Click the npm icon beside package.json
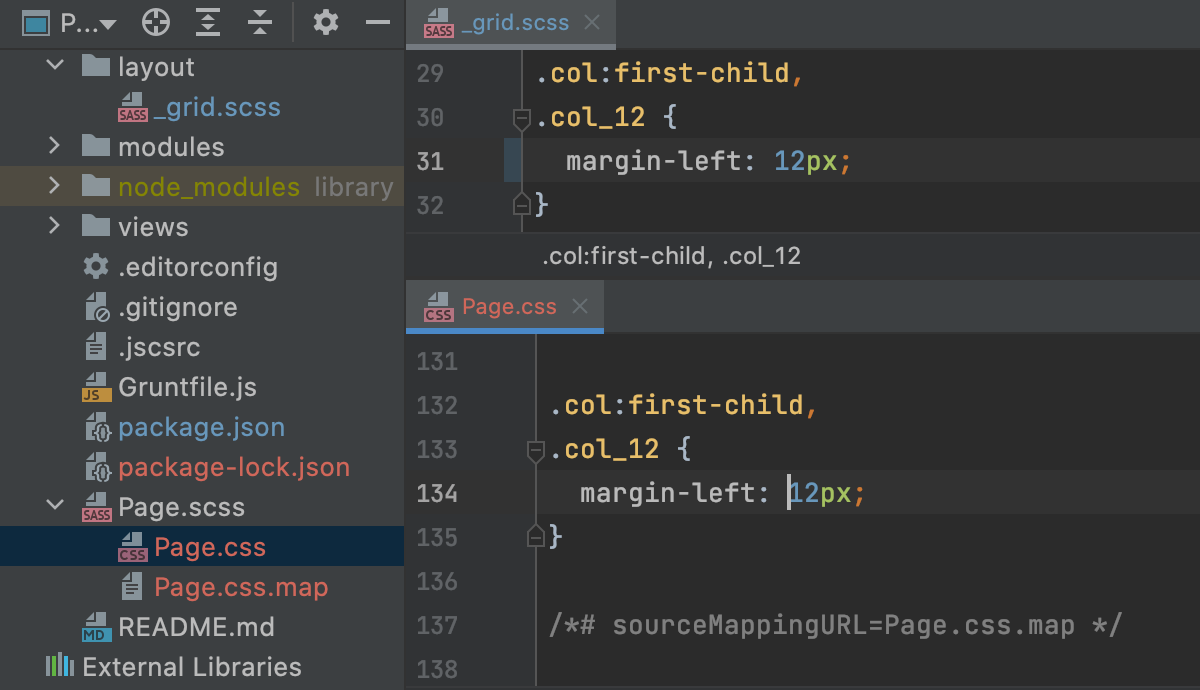 click(x=96, y=427)
